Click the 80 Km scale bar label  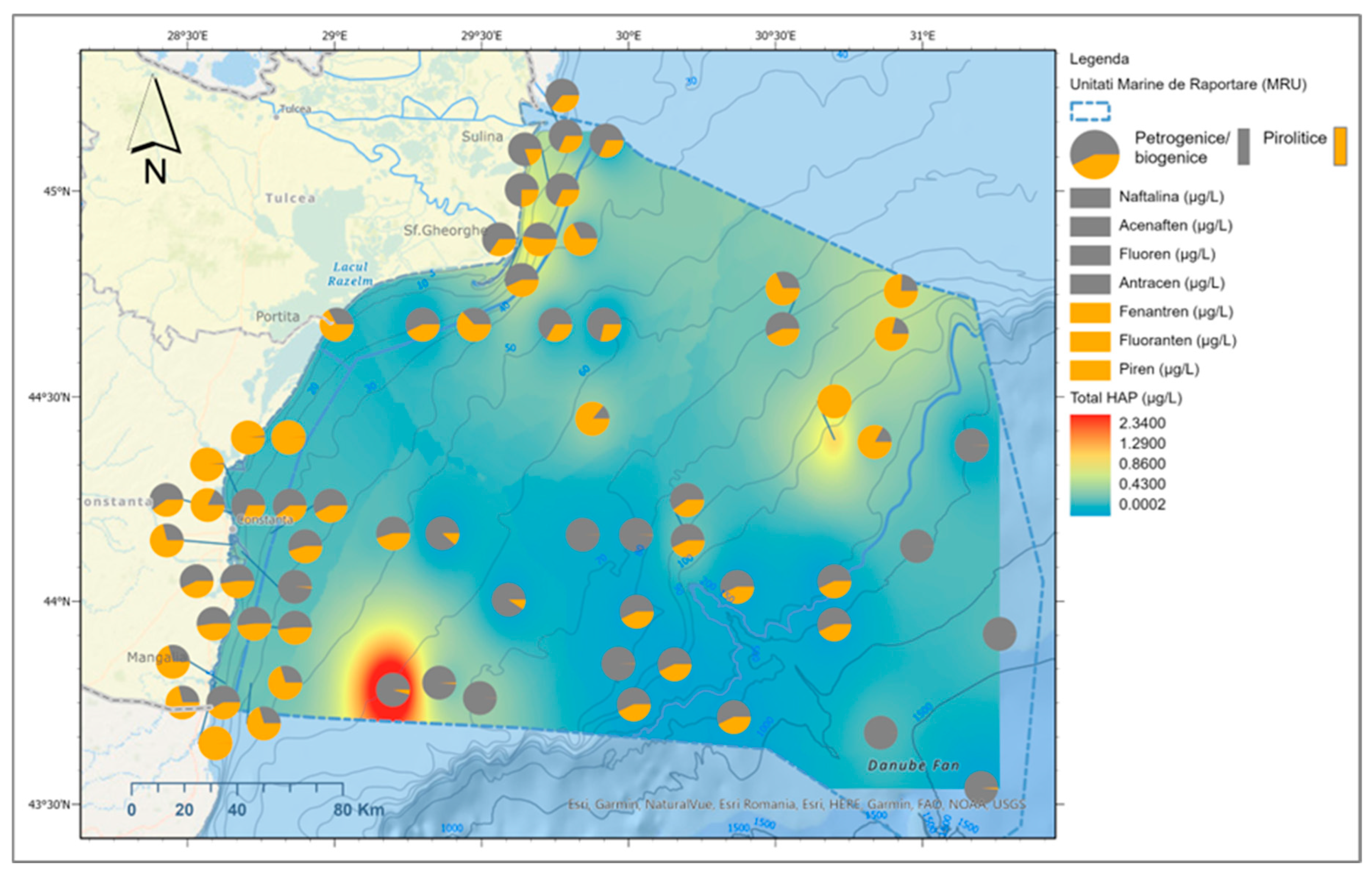[x=358, y=810]
